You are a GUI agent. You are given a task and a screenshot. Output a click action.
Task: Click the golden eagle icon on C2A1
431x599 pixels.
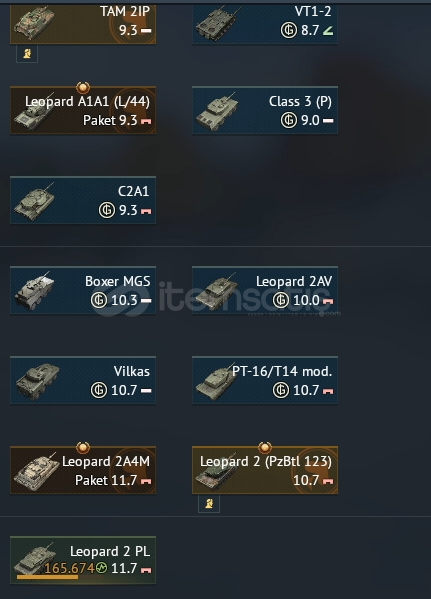tap(107, 210)
